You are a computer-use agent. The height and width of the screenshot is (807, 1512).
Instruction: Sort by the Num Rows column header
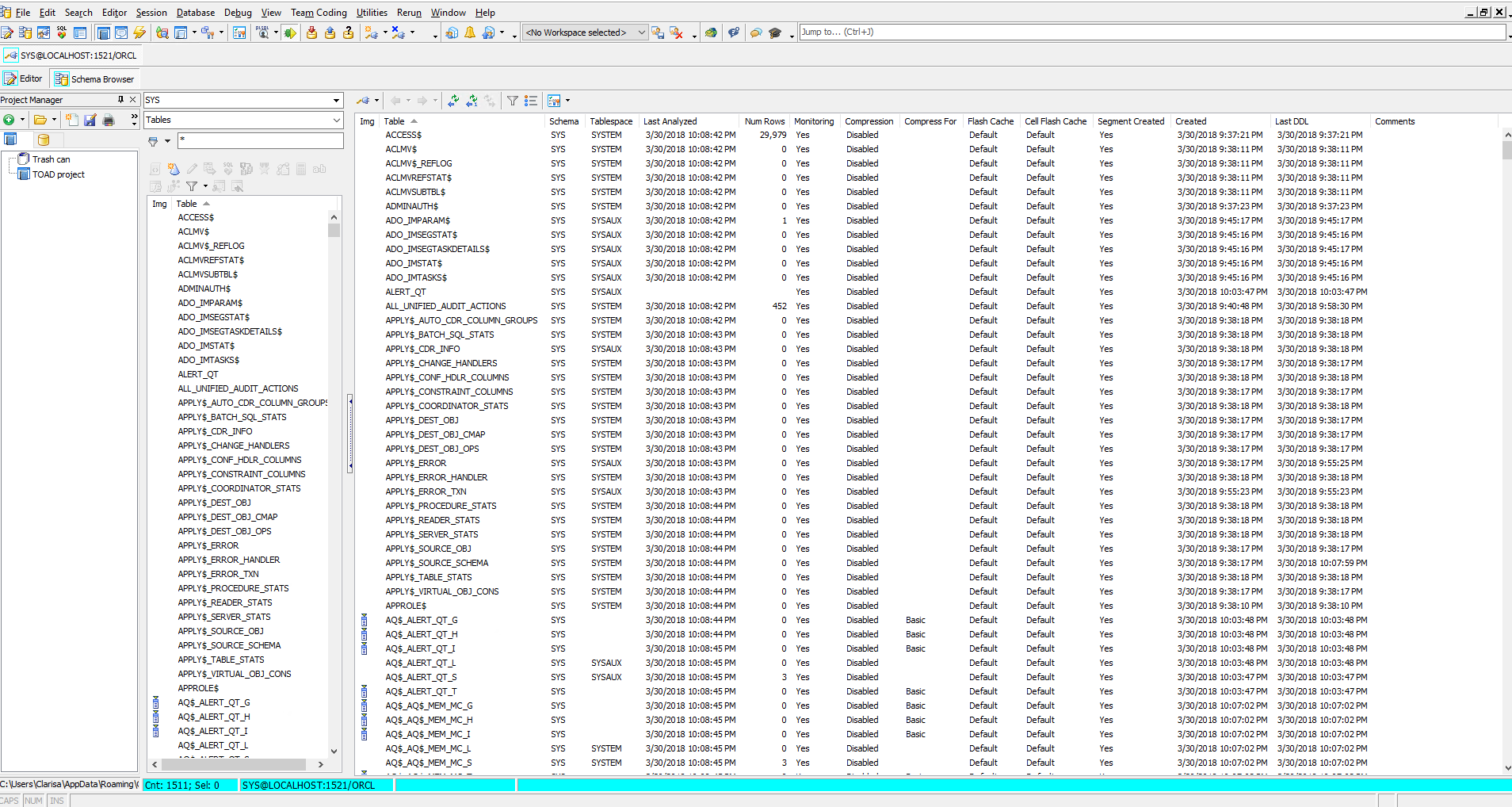(x=765, y=121)
